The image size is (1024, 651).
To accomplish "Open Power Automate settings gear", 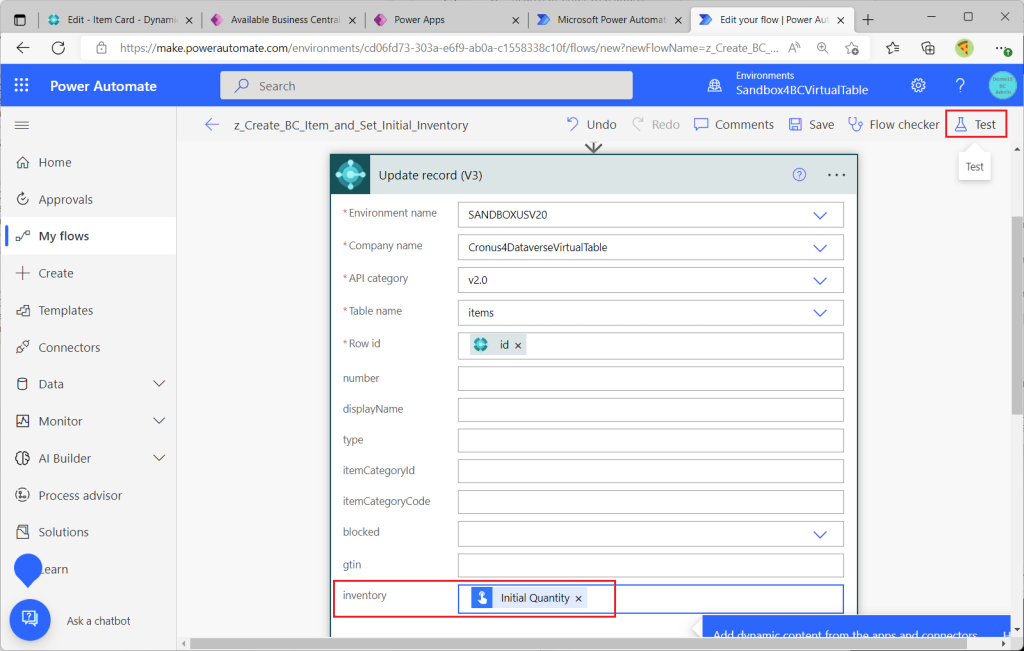I will pos(918,86).
